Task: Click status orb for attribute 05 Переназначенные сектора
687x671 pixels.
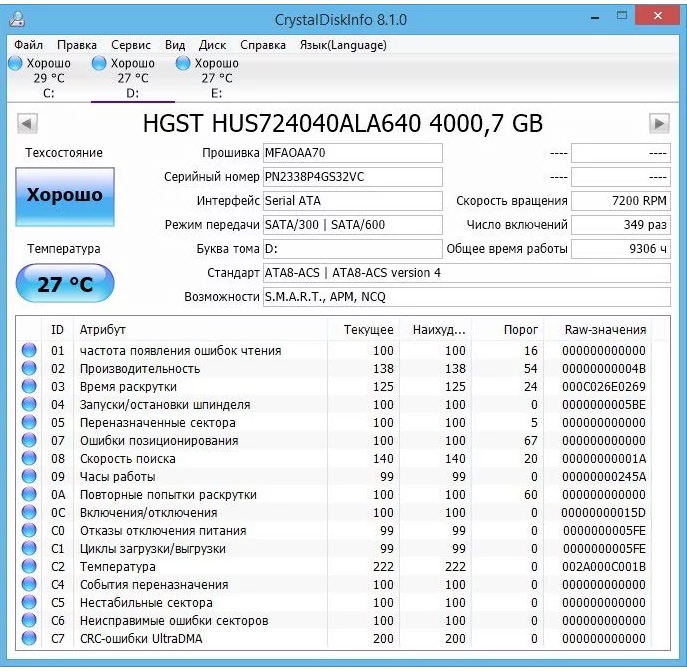Action: [x=29, y=422]
